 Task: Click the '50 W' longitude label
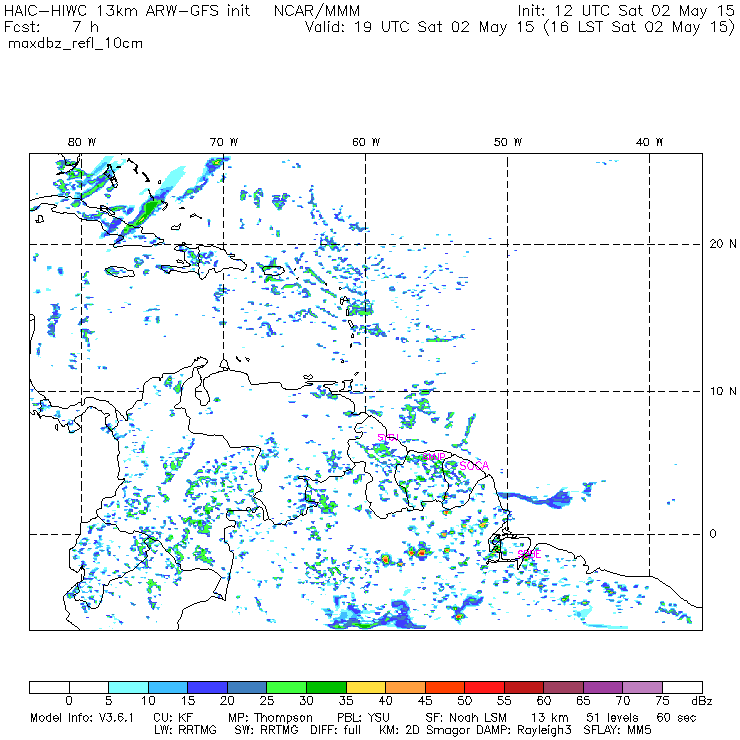[508, 142]
